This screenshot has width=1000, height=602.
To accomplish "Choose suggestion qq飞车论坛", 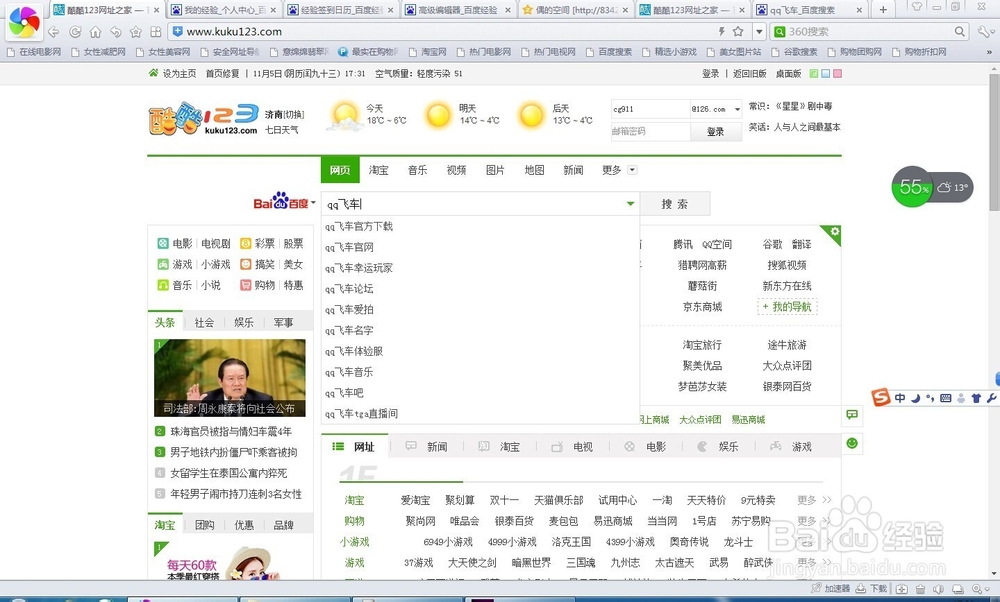I will 349,288.
